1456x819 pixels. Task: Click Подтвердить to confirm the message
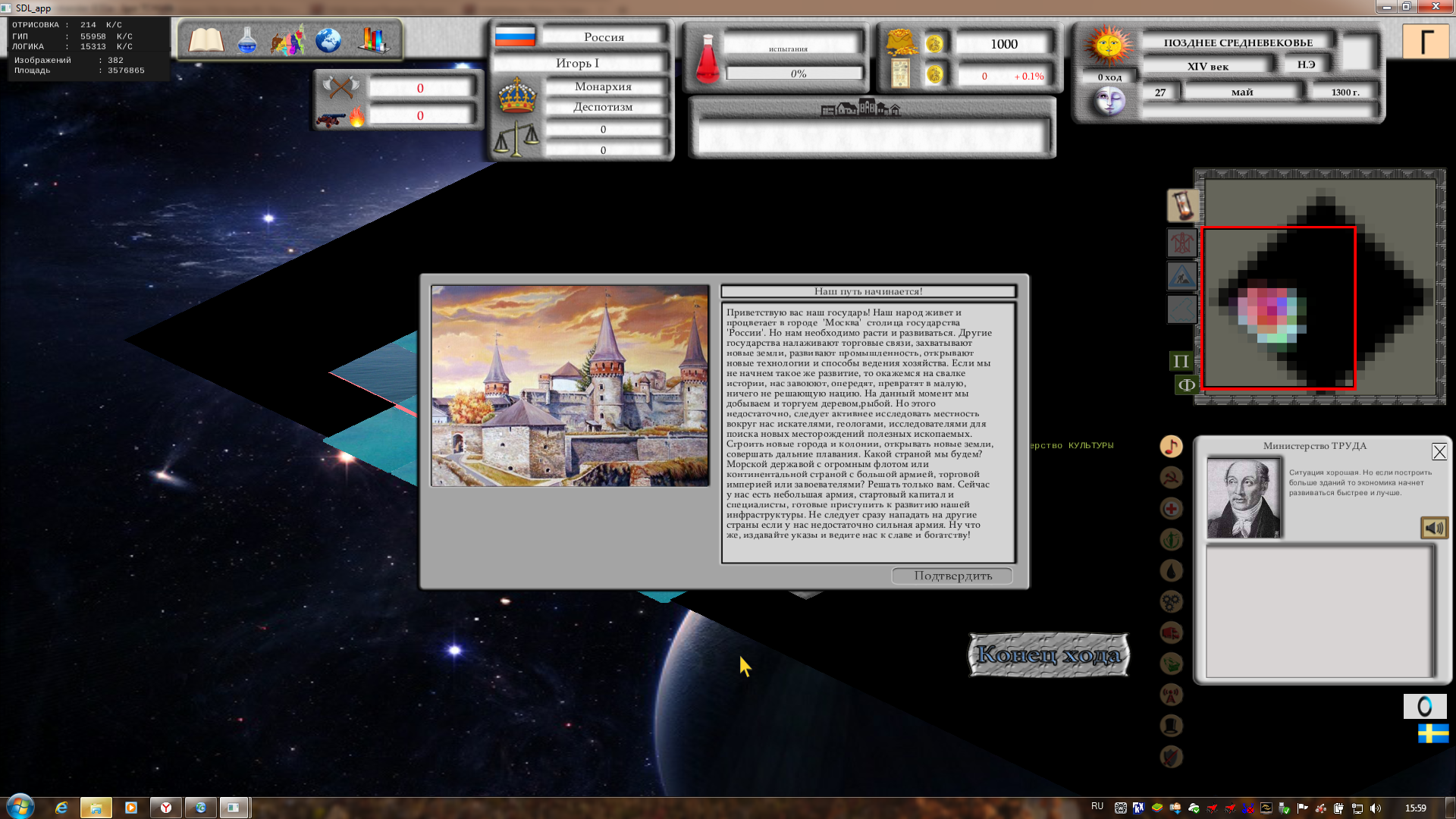coord(952,576)
